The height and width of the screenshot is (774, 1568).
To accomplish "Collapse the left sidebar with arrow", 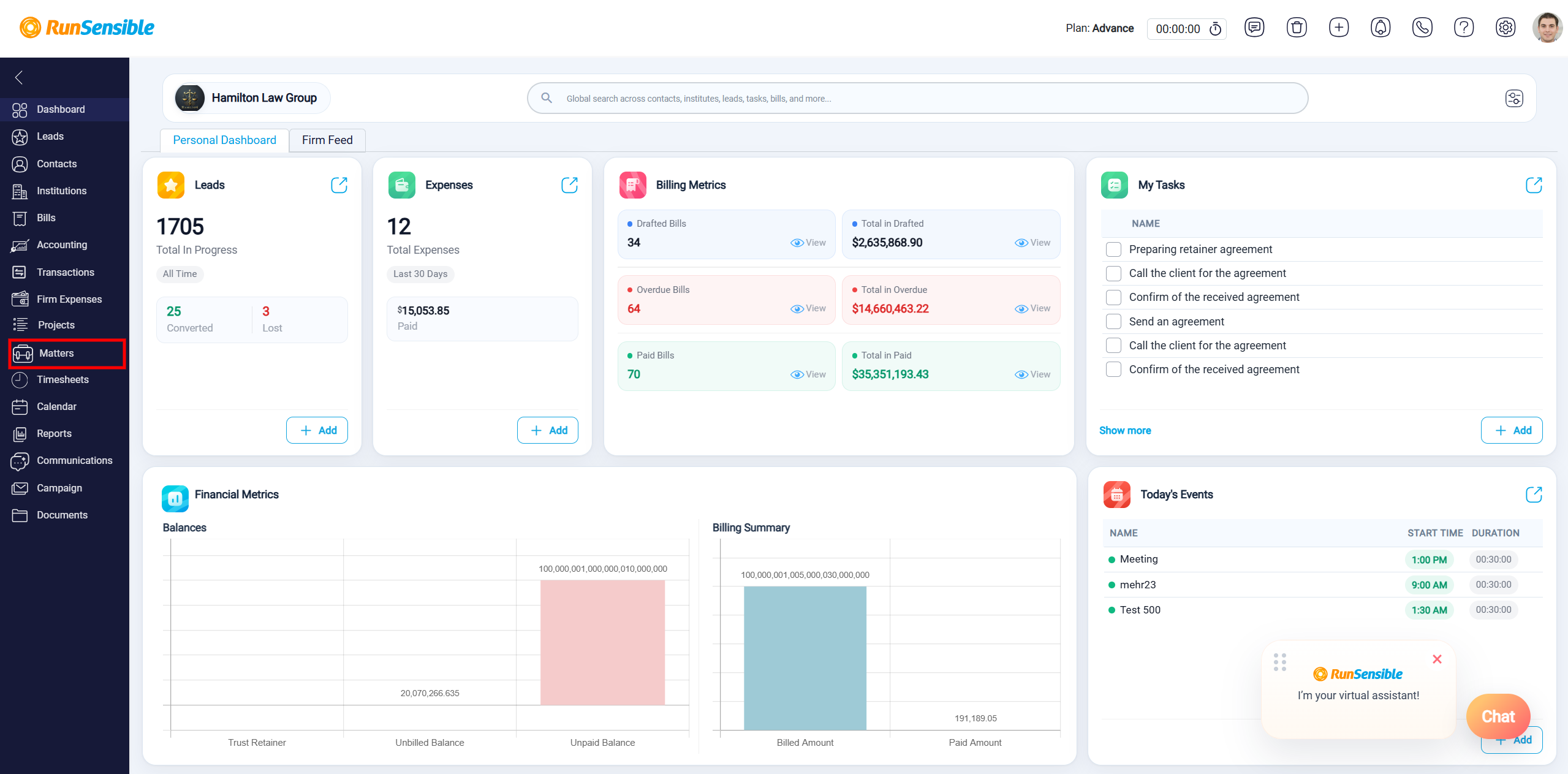I will tap(19, 77).
